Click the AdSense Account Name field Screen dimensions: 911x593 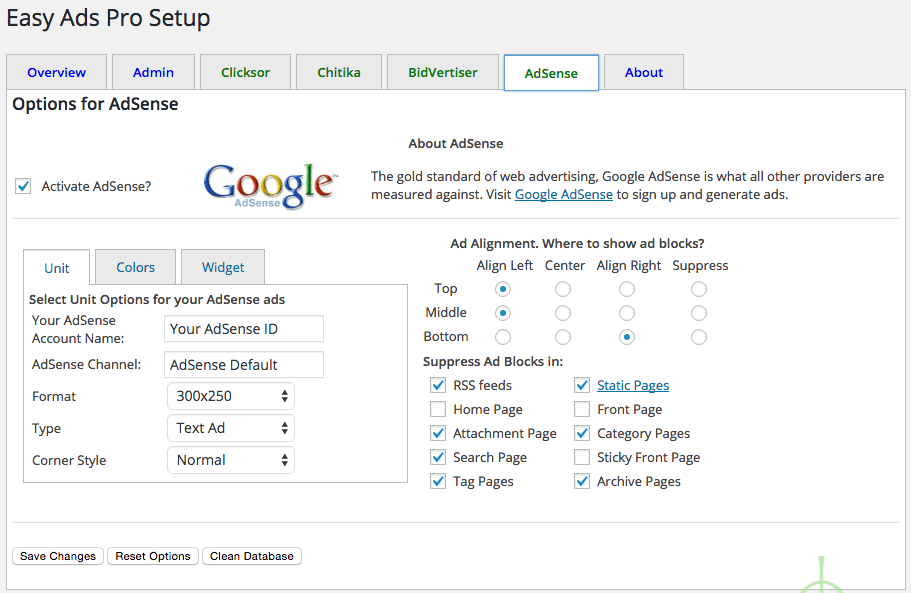coord(244,329)
